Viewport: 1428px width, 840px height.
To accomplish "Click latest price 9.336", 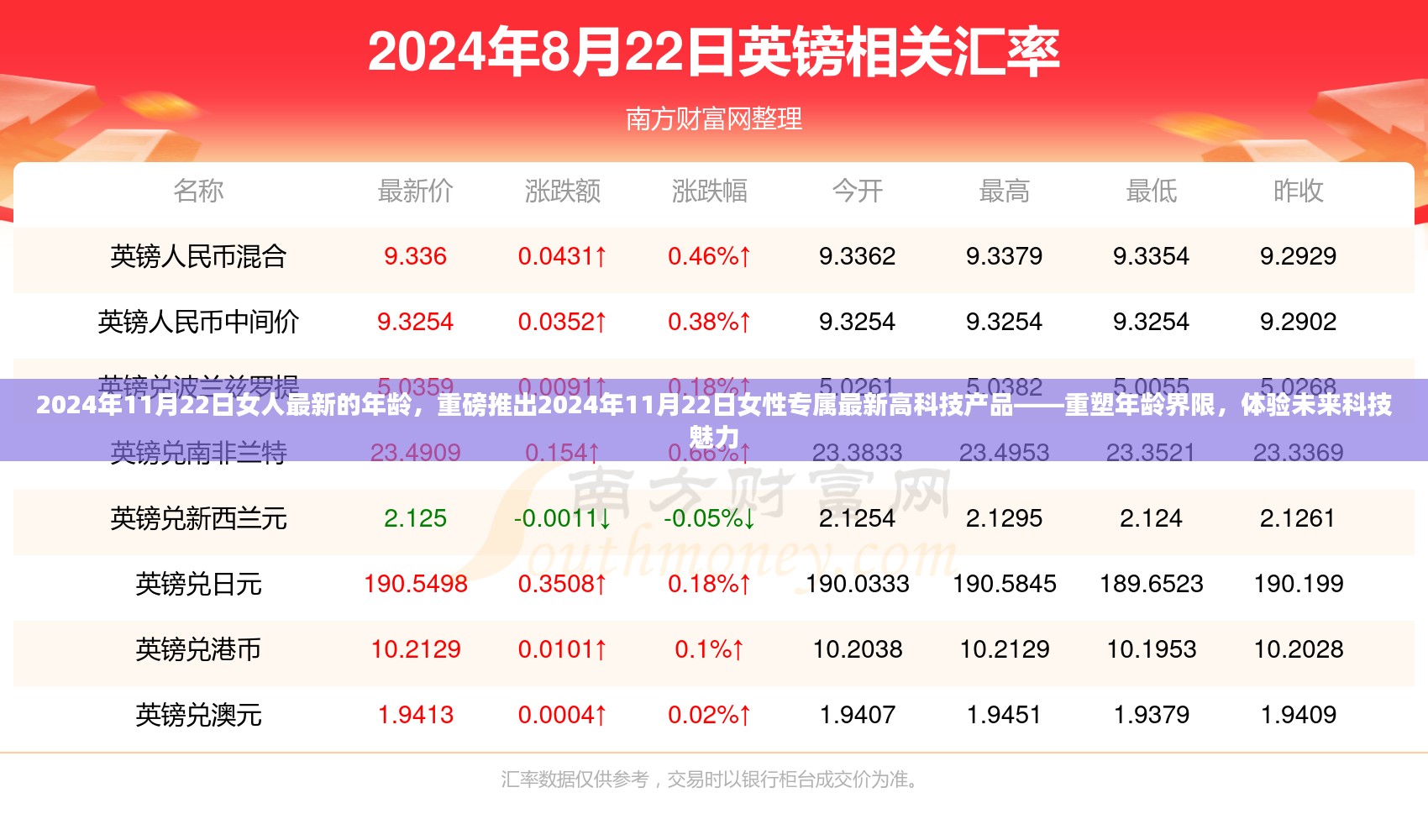I will [415, 256].
